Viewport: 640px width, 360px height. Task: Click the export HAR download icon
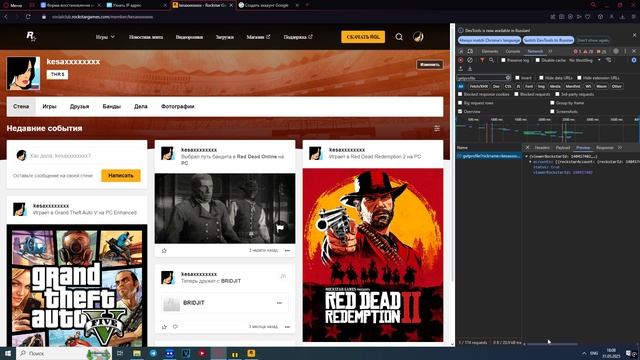[470, 69]
